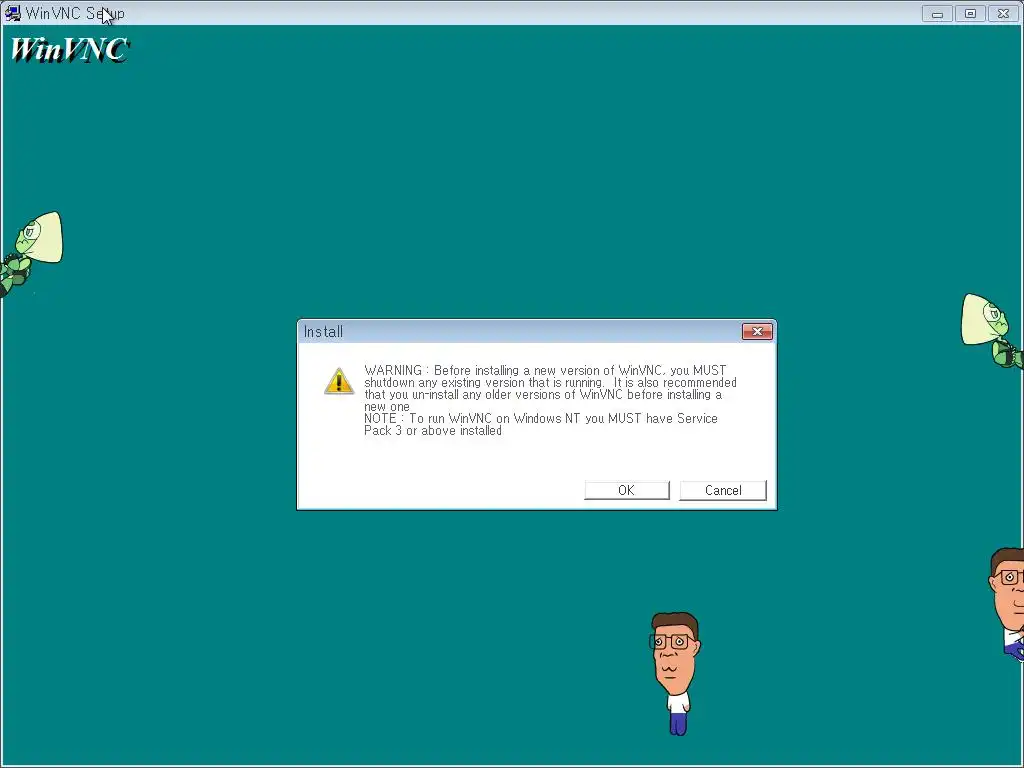Click the WinVNC logo text
Screen dimensions: 1024x768
pyautogui.click(x=69, y=50)
